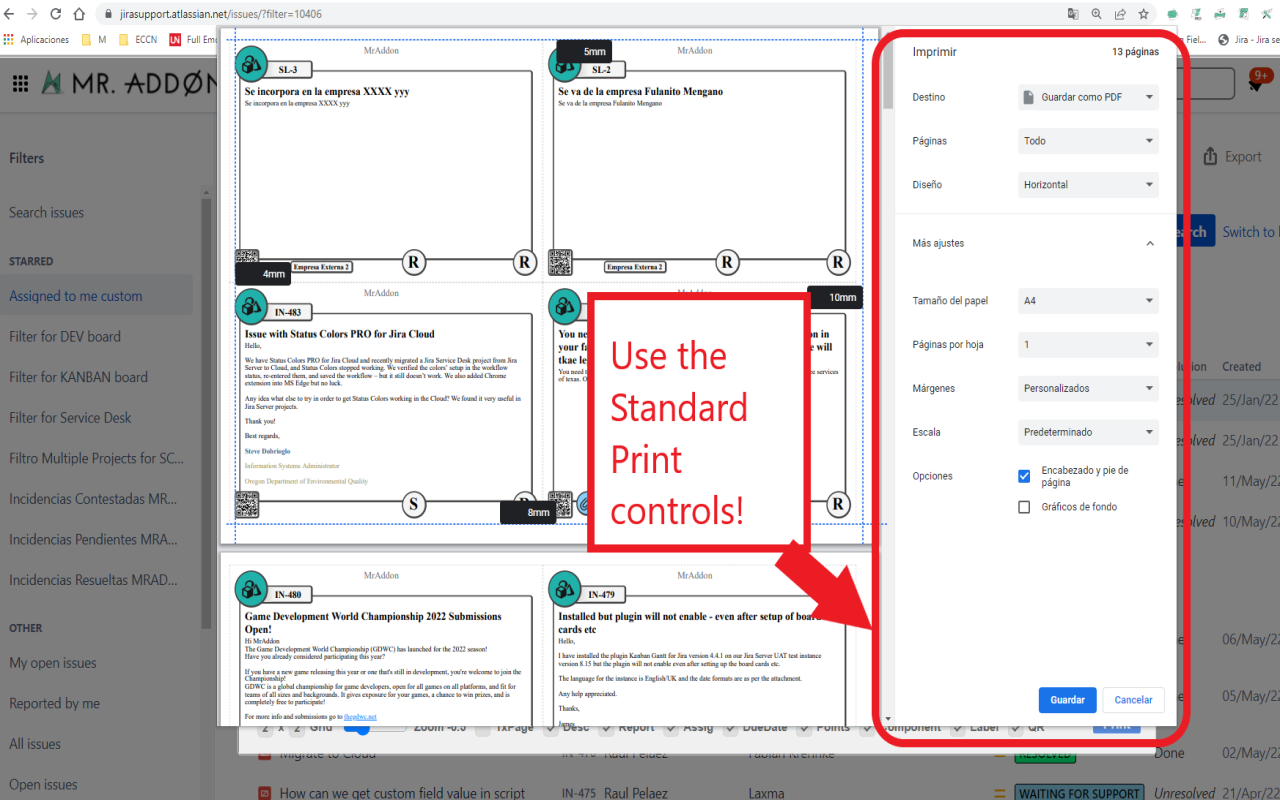Bookmark this page with the star icon
1280x800 pixels.
1143,14
